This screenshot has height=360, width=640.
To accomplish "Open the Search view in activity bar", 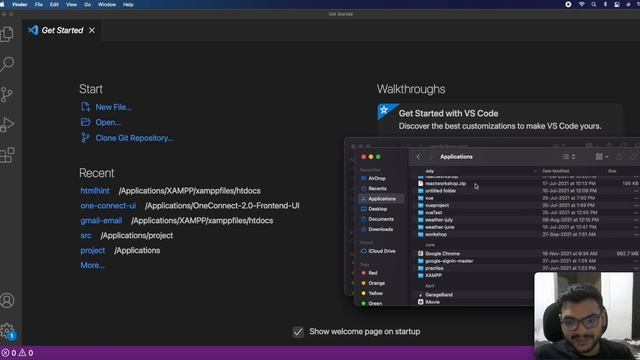I will point(7,64).
